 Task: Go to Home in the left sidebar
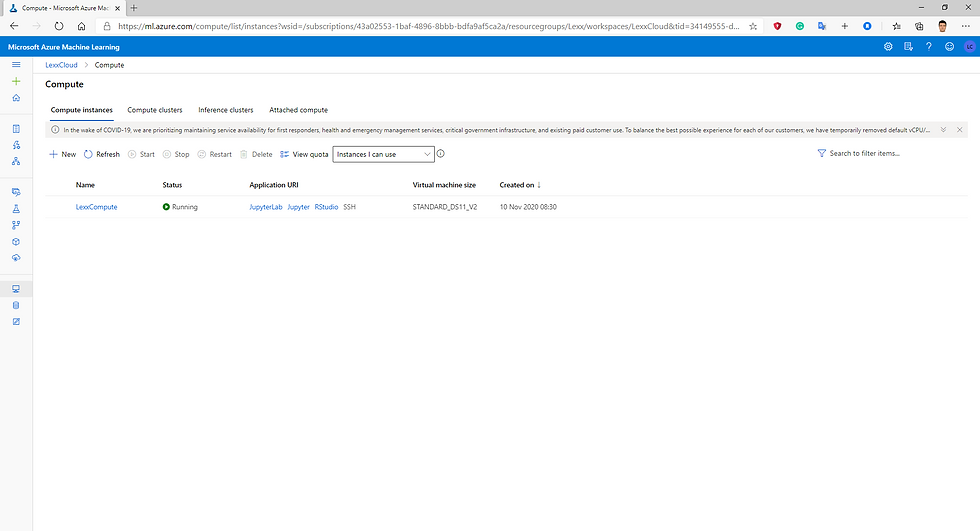point(16,97)
